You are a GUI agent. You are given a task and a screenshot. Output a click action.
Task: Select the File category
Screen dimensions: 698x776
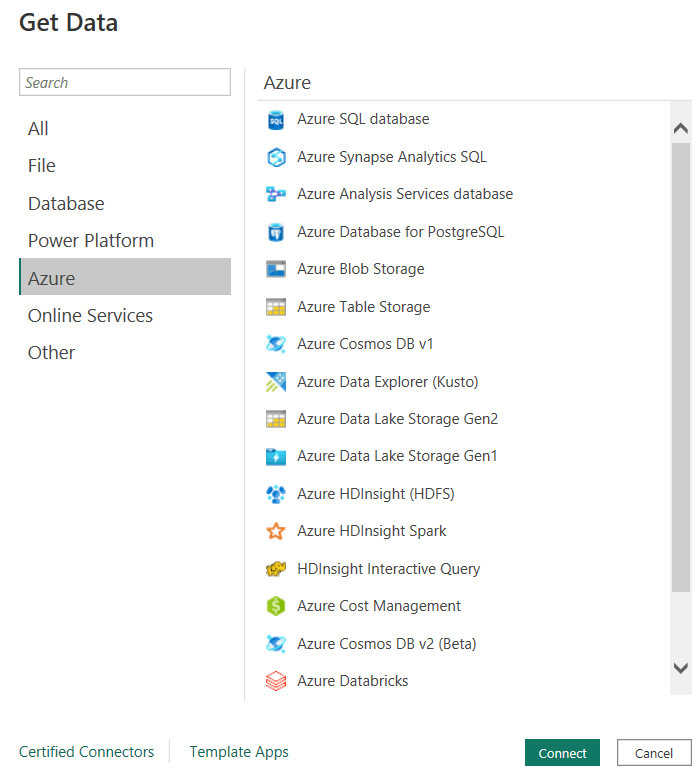click(125, 166)
